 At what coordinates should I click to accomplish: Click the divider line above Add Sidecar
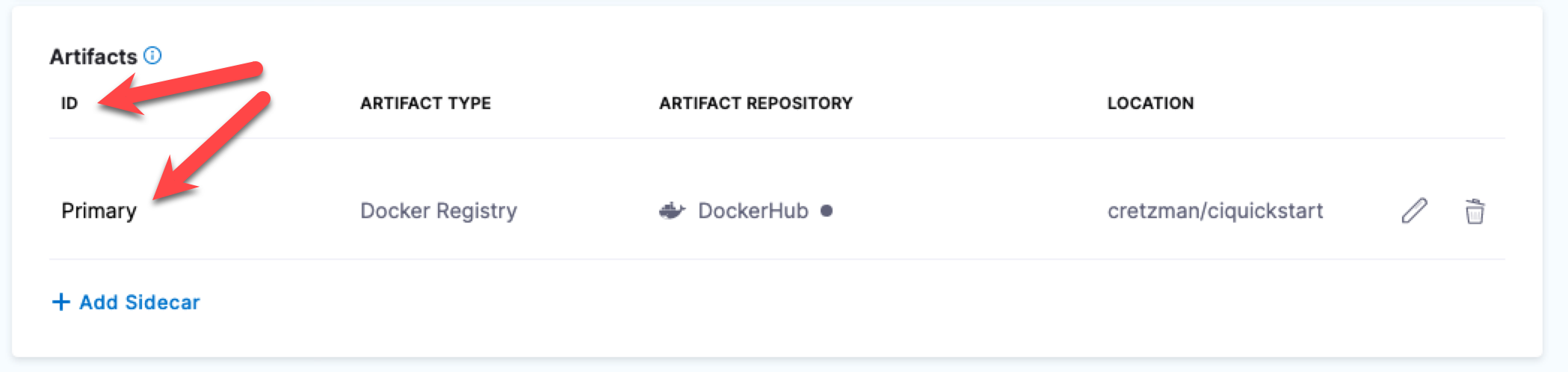click(777, 259)
